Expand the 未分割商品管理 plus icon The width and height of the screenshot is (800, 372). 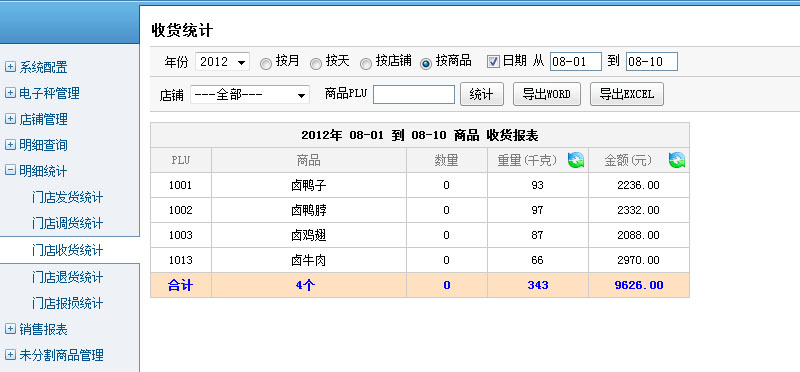click(10, 355)
